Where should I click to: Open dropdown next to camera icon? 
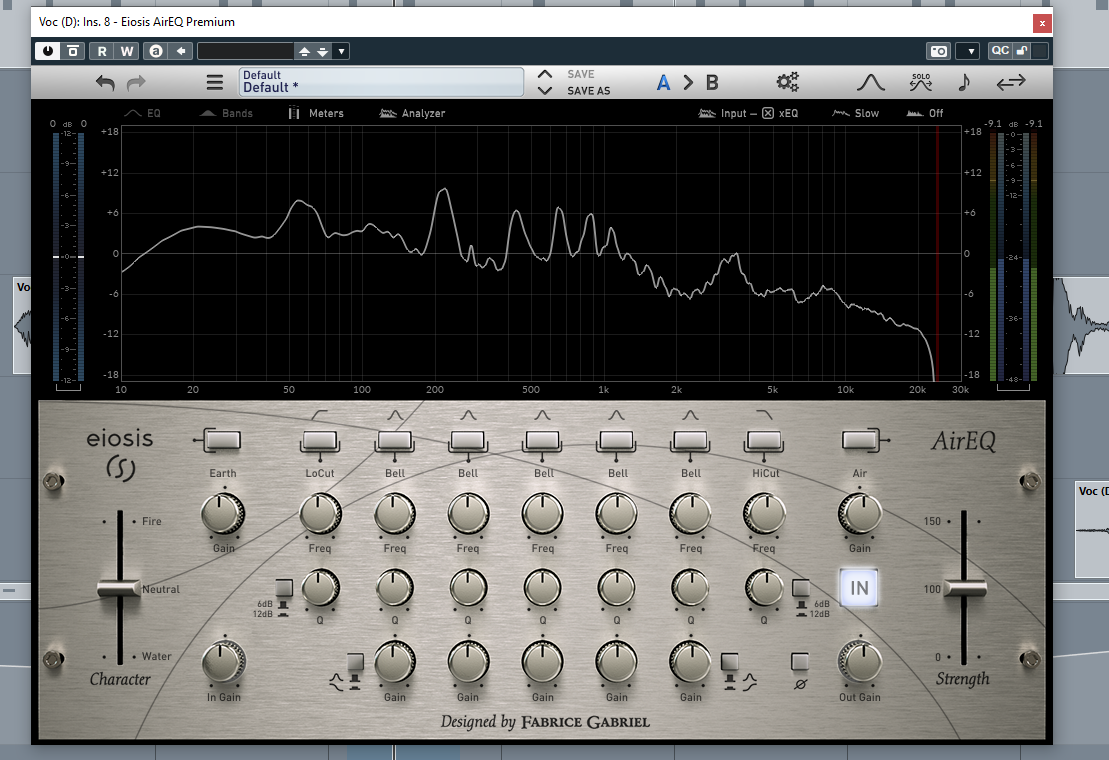coord(970,51)
